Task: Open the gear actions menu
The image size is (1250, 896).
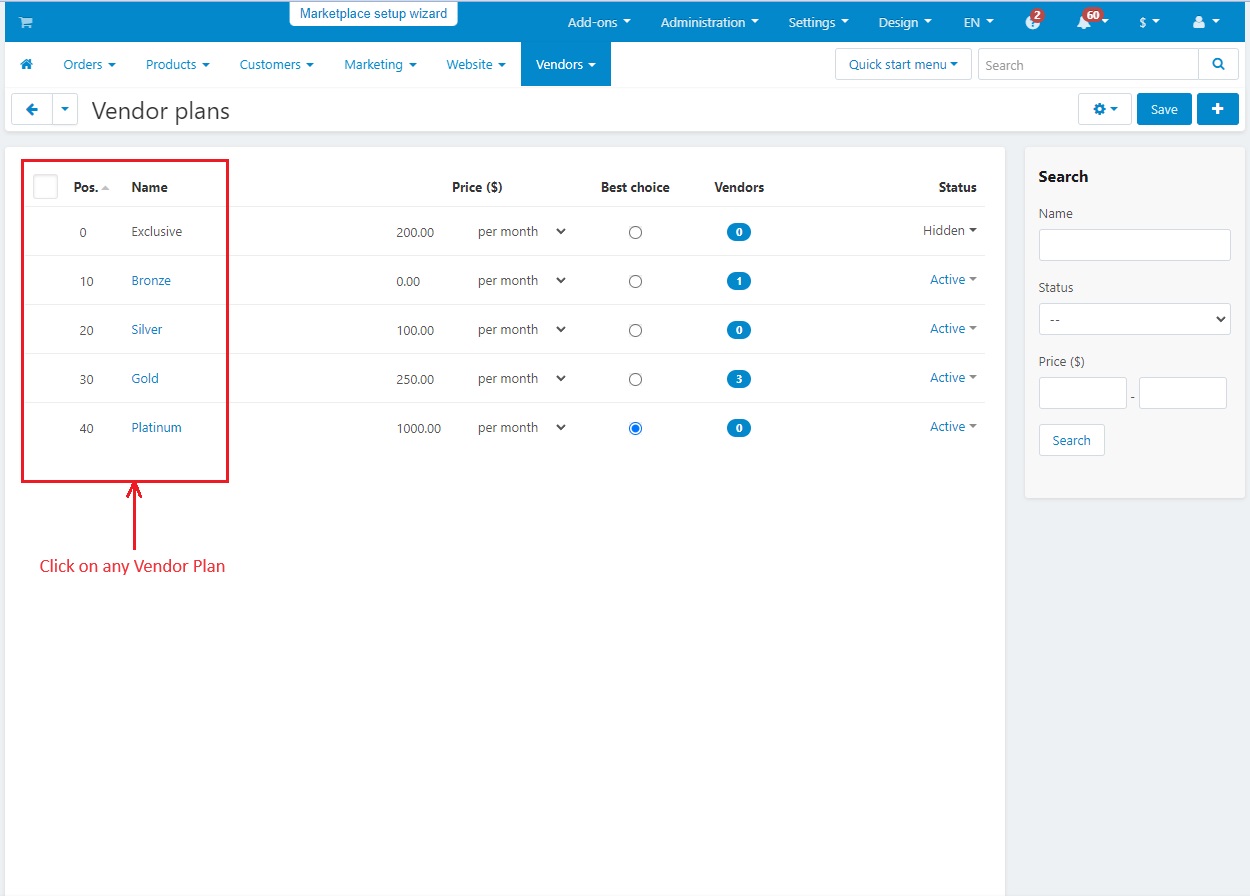Action: 1104,109
